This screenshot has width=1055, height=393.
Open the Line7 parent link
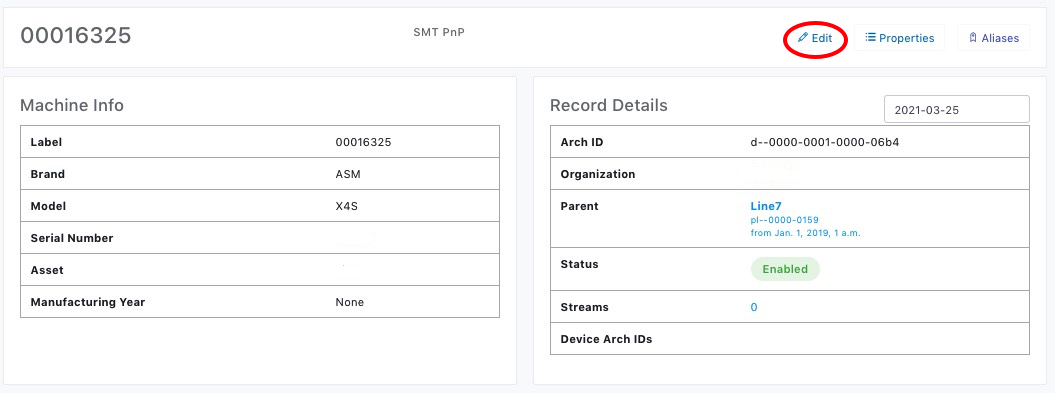766,206
